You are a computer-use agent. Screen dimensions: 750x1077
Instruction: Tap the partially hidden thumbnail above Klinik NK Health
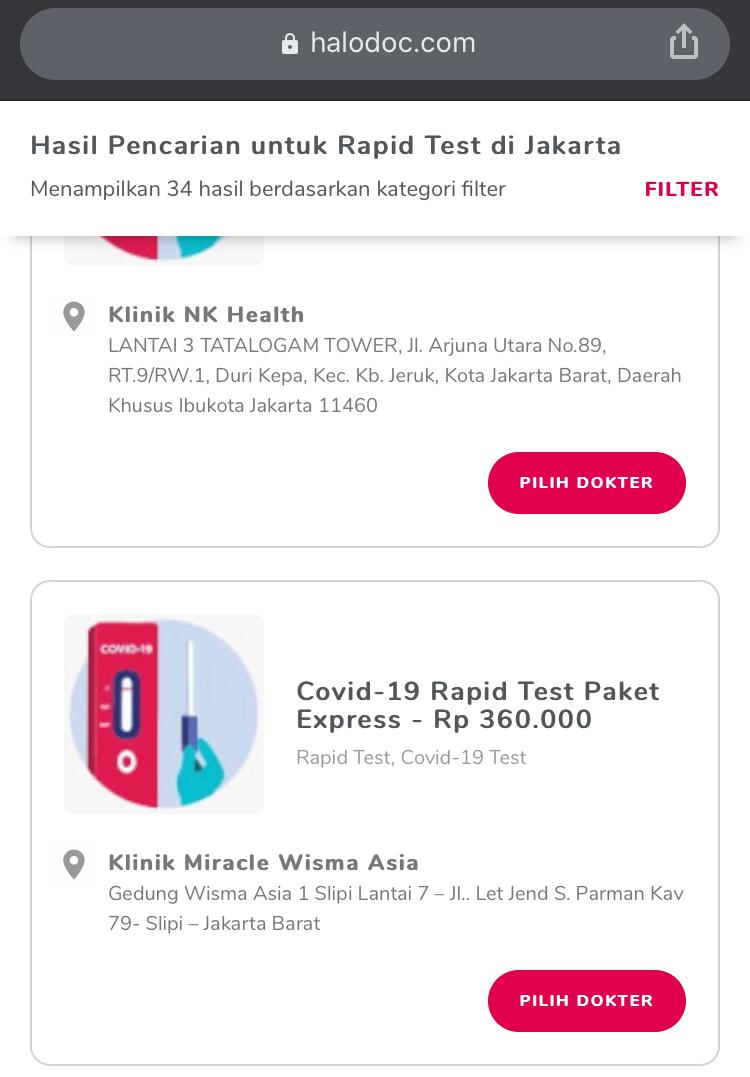[x=164, y=250]
